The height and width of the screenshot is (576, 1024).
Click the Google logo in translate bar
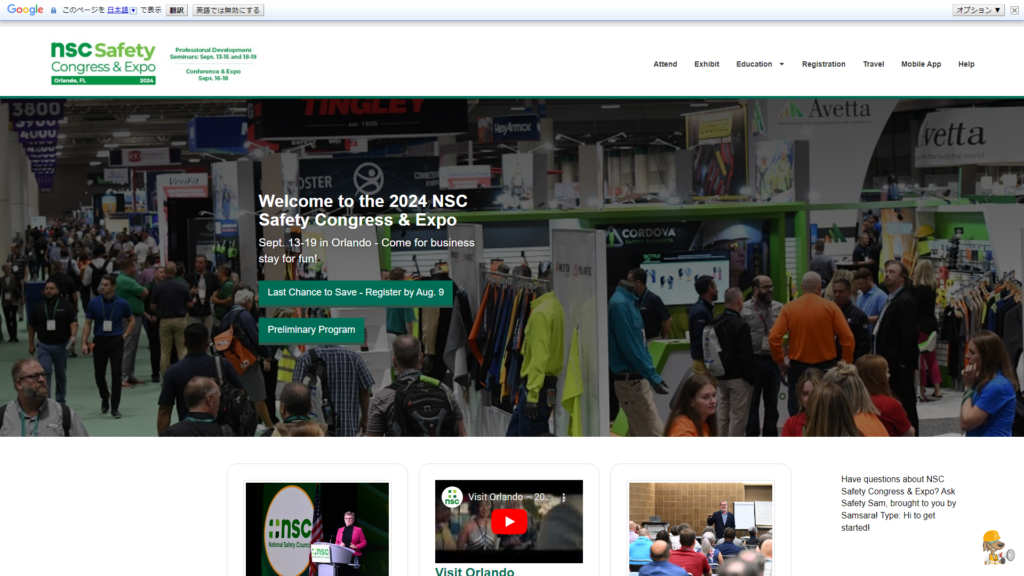25,10
